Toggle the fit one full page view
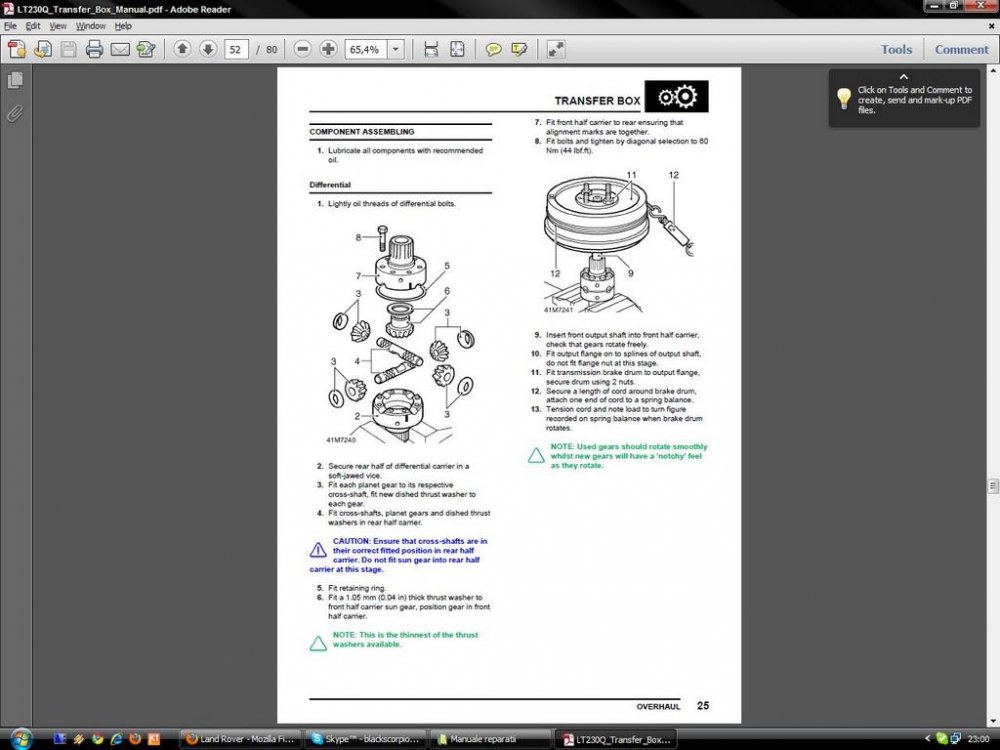1000x750 pixels. pyautogui.click(x=457, y=49)
